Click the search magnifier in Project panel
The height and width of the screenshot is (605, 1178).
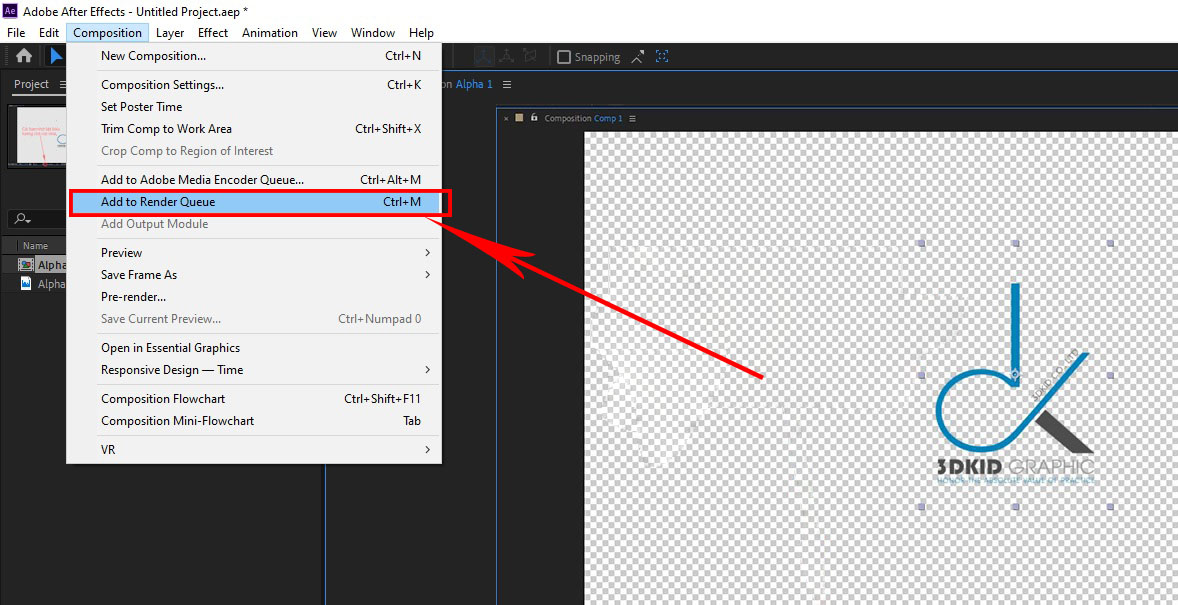[x=22, y=219]
